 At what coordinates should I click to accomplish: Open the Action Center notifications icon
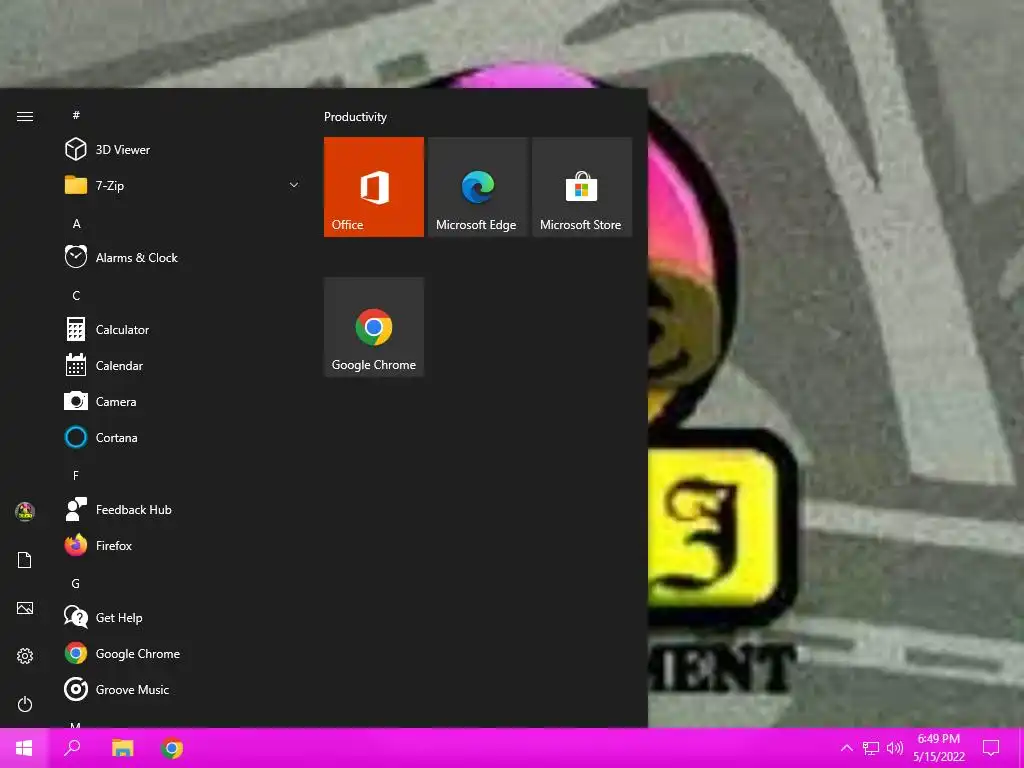991,748
